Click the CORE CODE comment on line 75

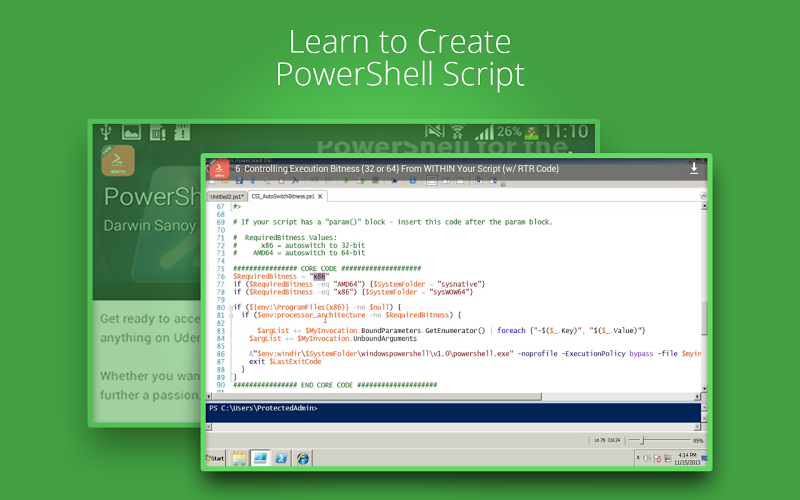click(x=327, y=268)
